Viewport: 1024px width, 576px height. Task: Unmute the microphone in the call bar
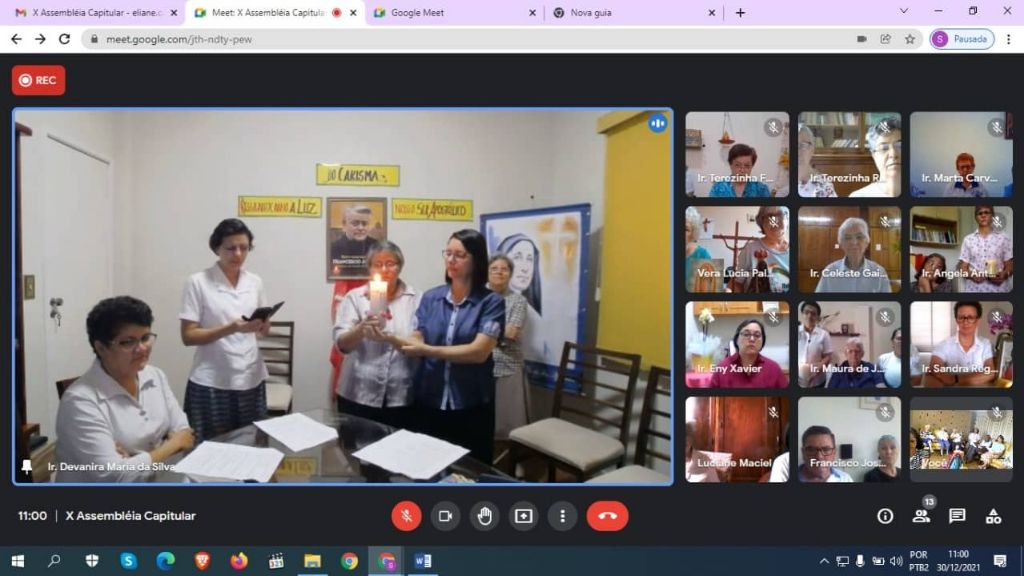point(406,516)
